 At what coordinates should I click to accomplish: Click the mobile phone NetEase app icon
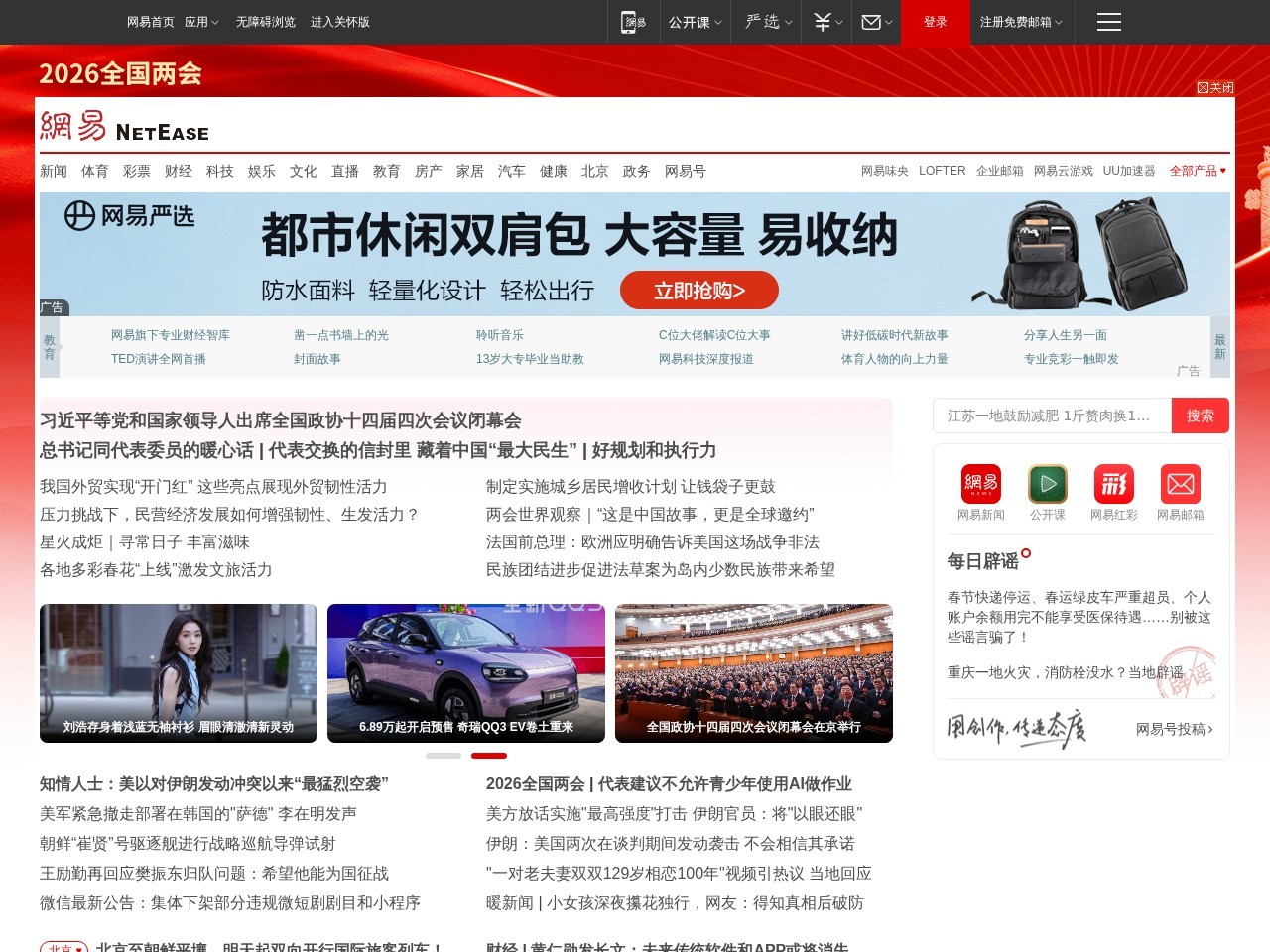[x=634, y=22]
